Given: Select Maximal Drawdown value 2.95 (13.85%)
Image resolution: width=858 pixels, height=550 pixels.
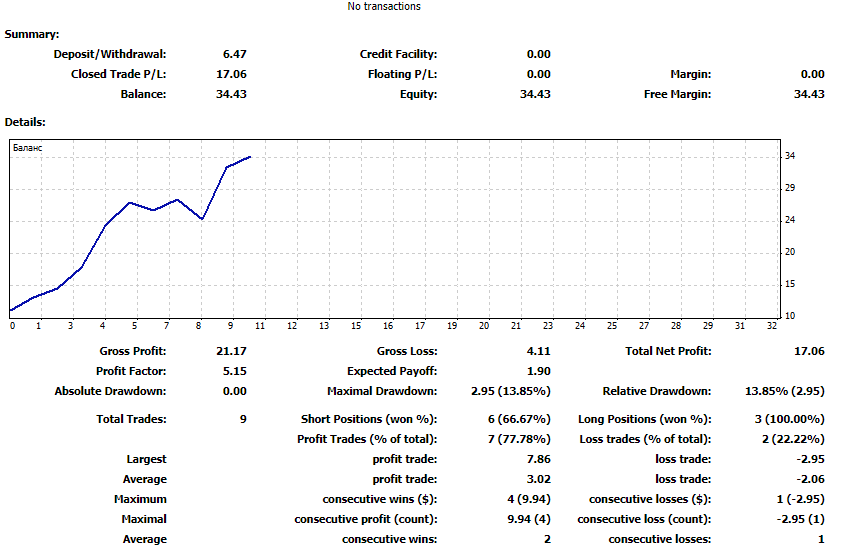Looking at the screenshot, I should point(511,391).
